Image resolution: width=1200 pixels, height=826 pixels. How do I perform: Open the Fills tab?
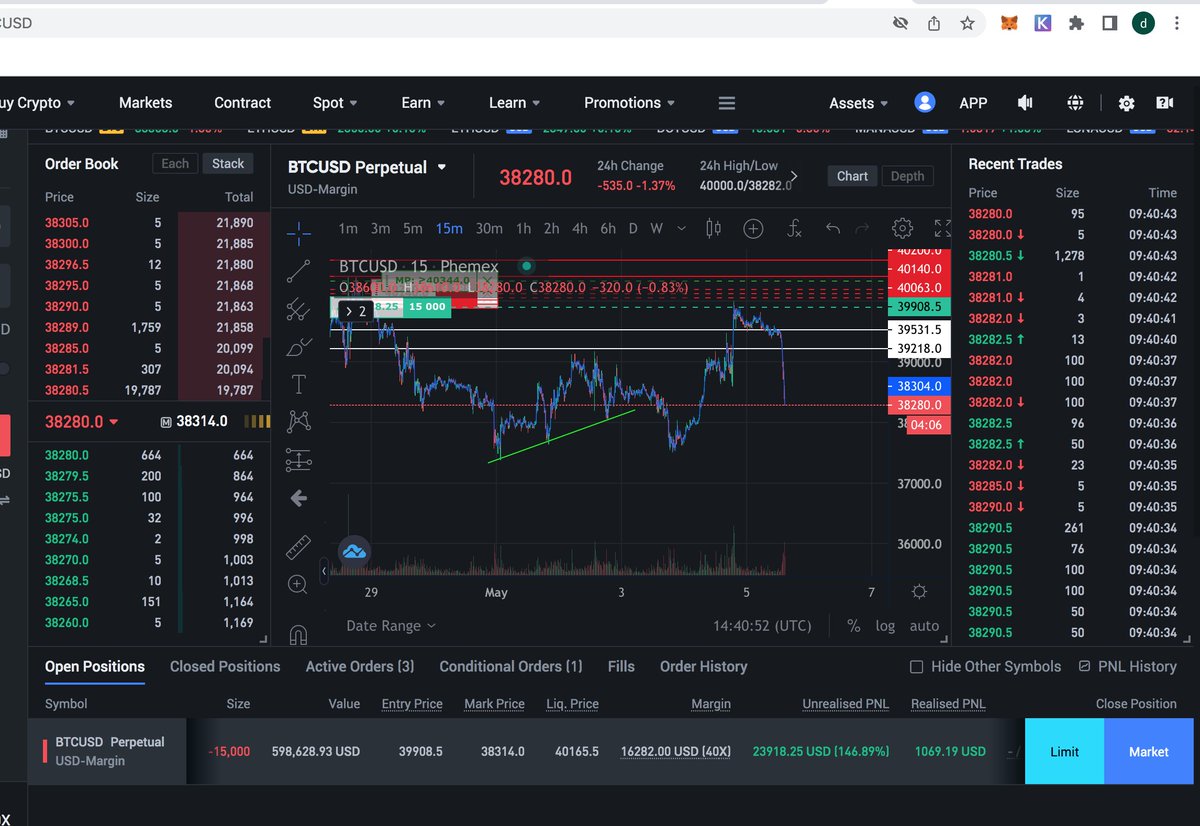click(x=621, y=666)
